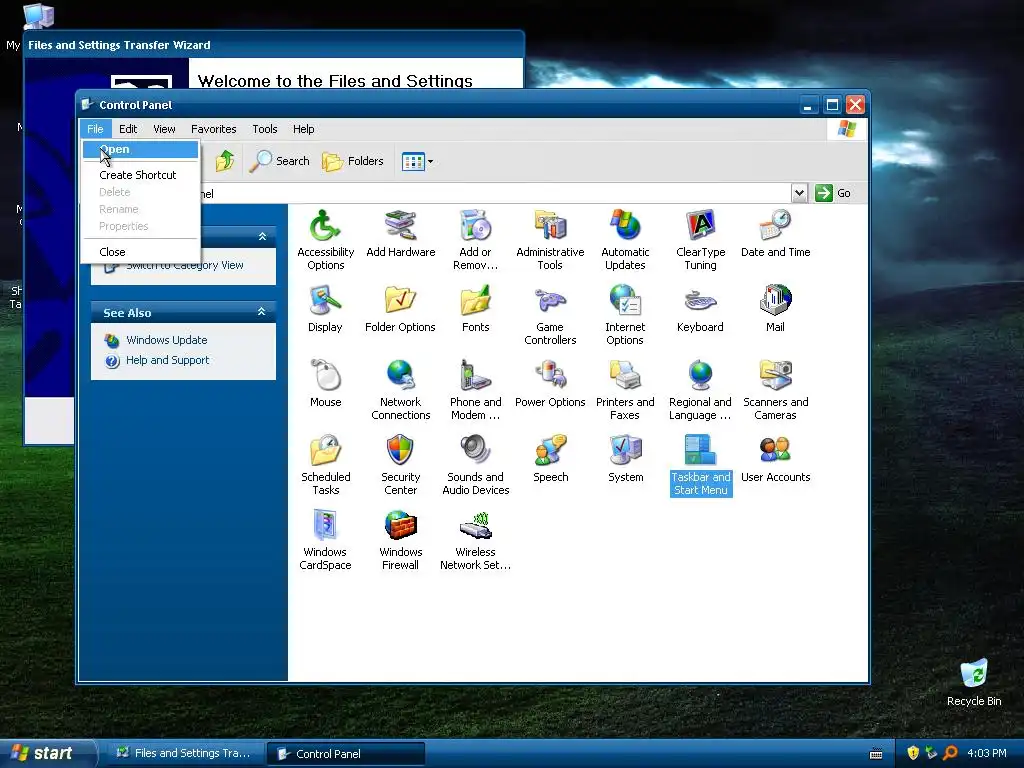Click the tray clock showing 4:03 PM
Image resolution: width=1024 pixels, height=768 pixels.
(986, 753)
